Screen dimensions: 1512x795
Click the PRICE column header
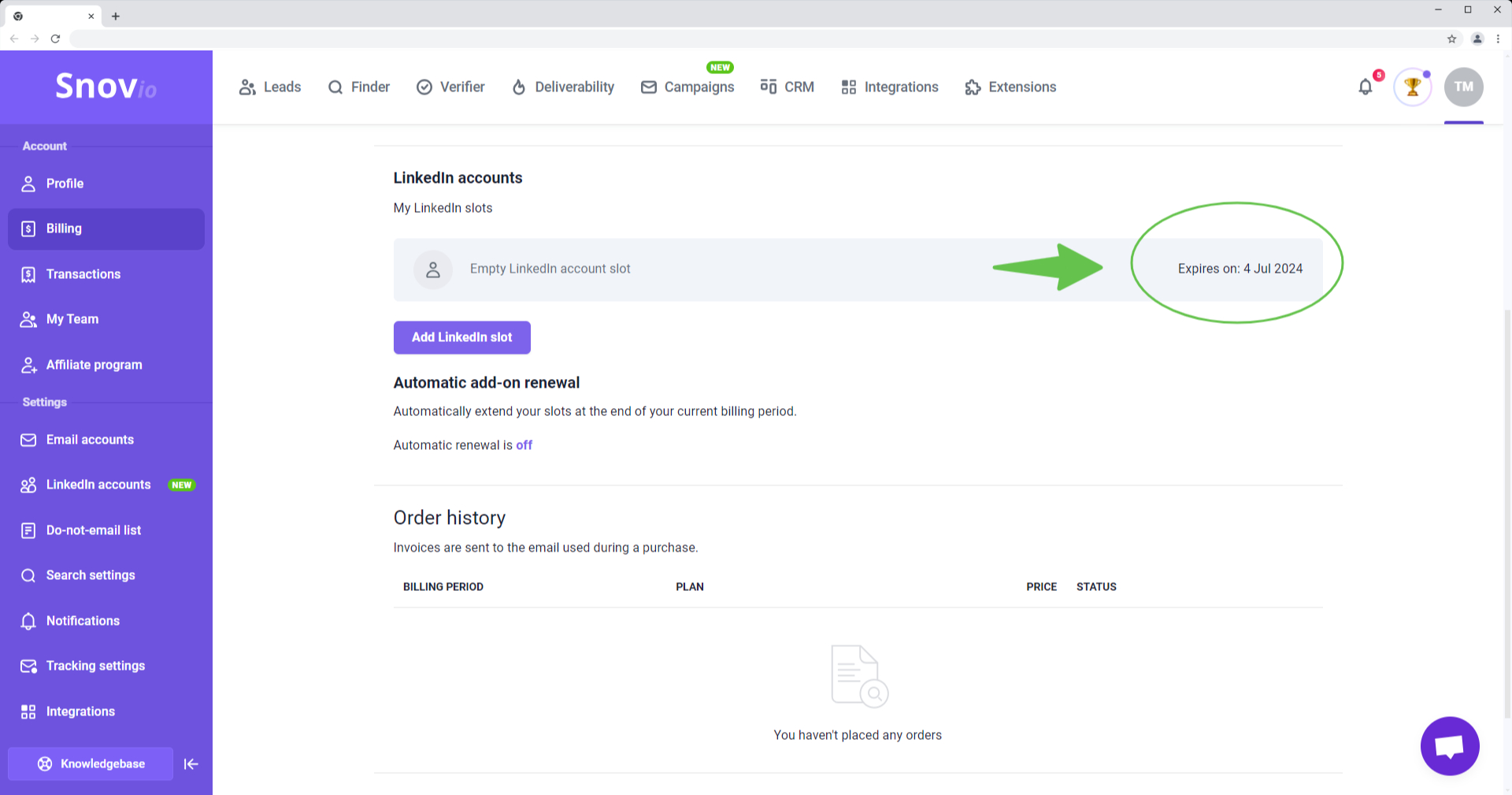pyautogui.click(x=1041, y=587)
